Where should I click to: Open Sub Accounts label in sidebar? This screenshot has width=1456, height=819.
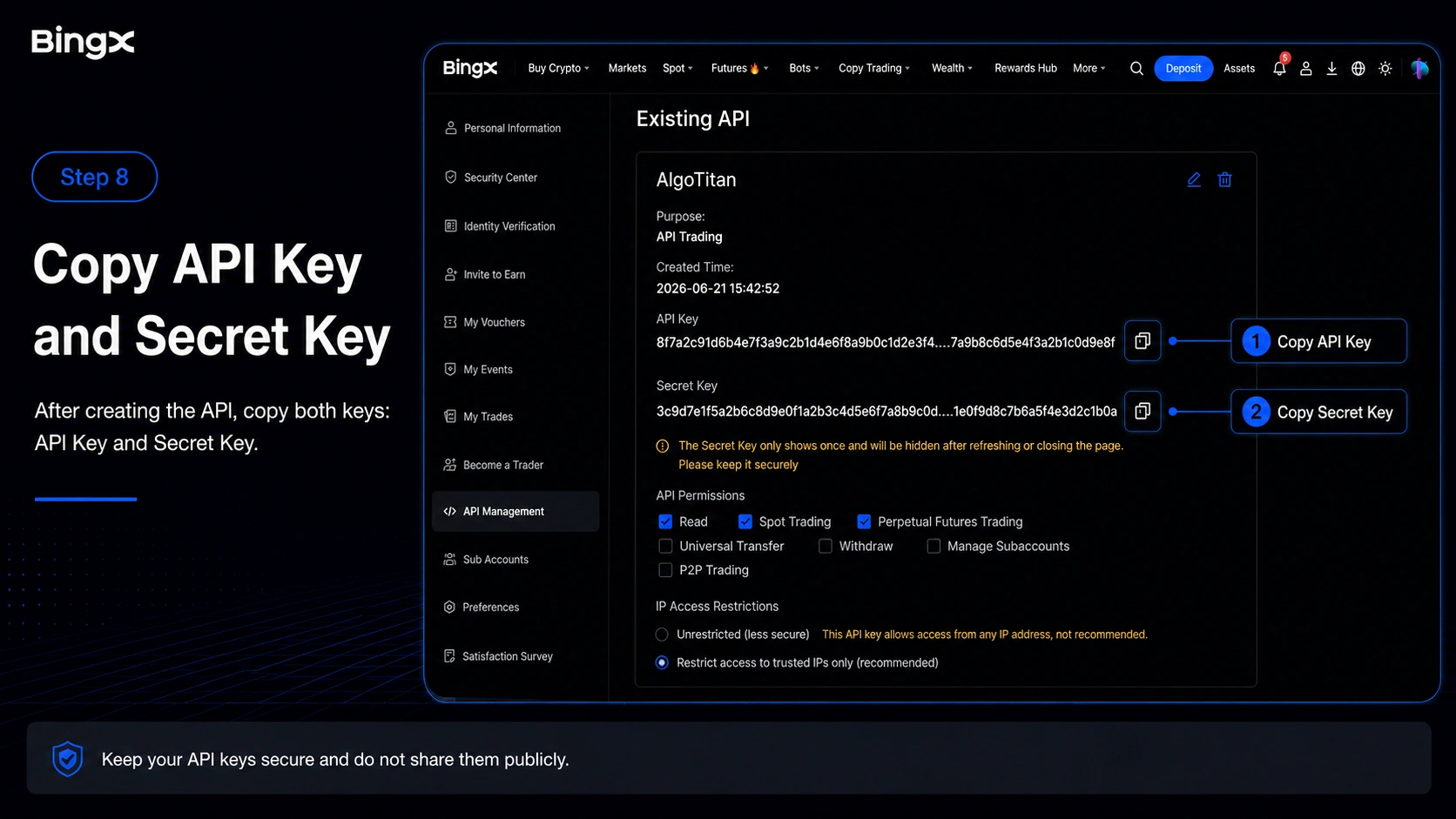[495, 560]
